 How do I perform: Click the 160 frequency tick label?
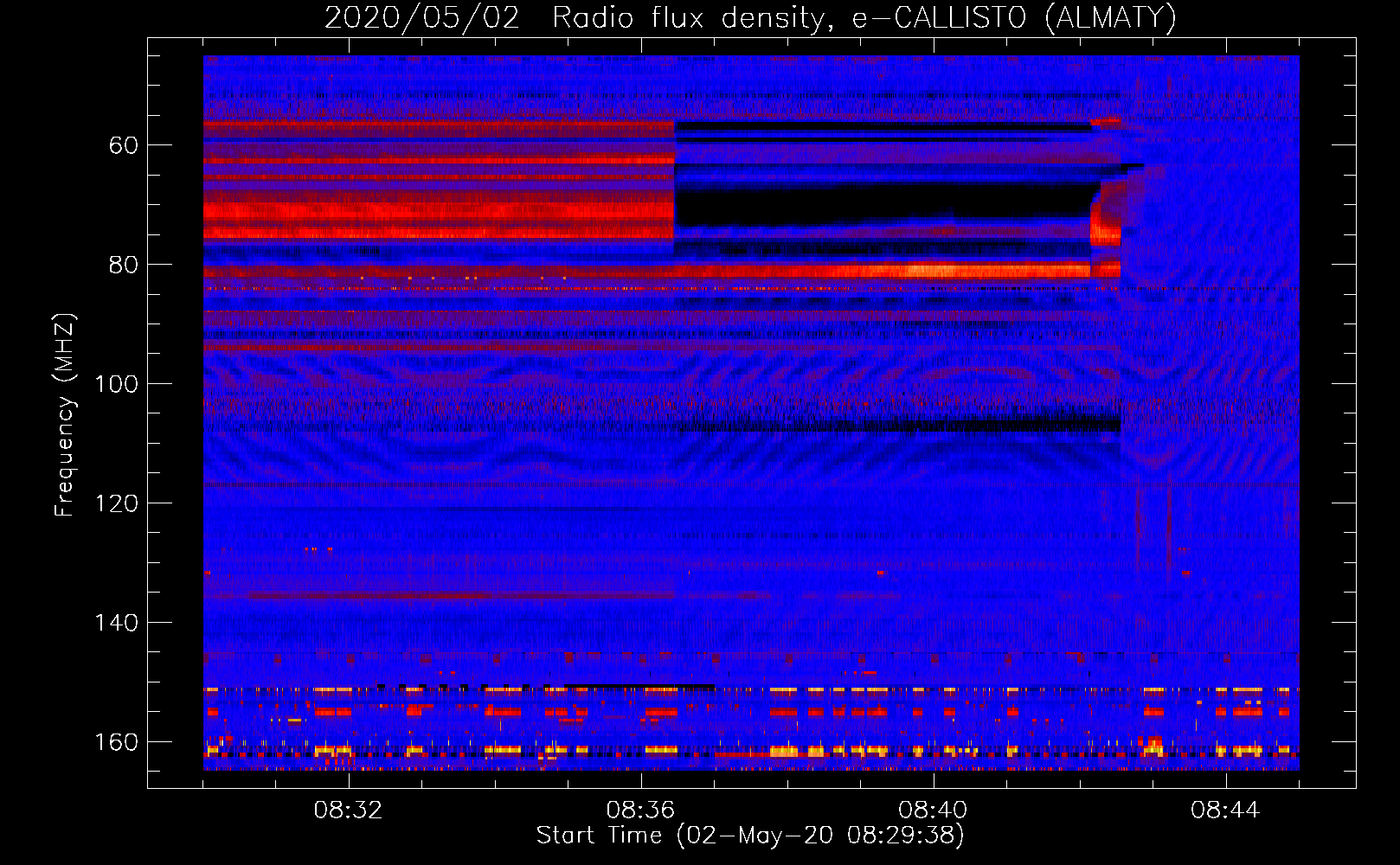(x=116, y=742)
